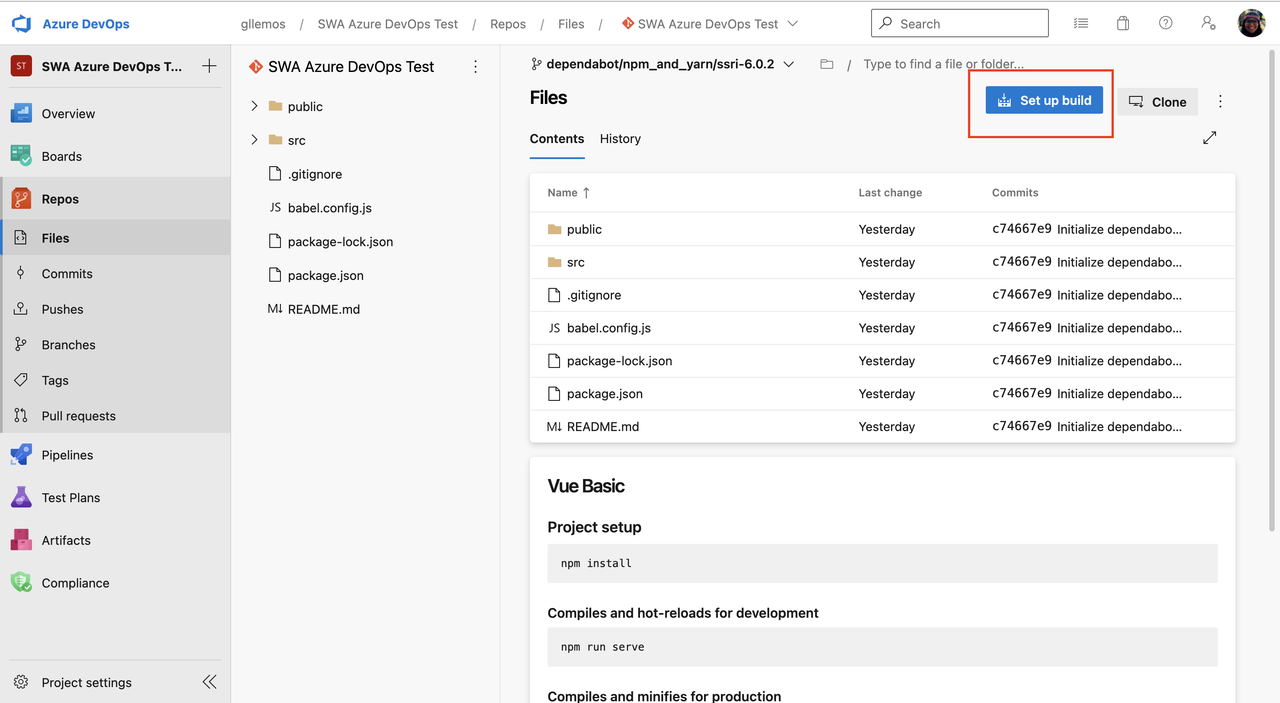Viewport: 1280px width, 703px height.
Task: Open the Marketplace shopping bag icon
Action: (x=1123, y=23)
